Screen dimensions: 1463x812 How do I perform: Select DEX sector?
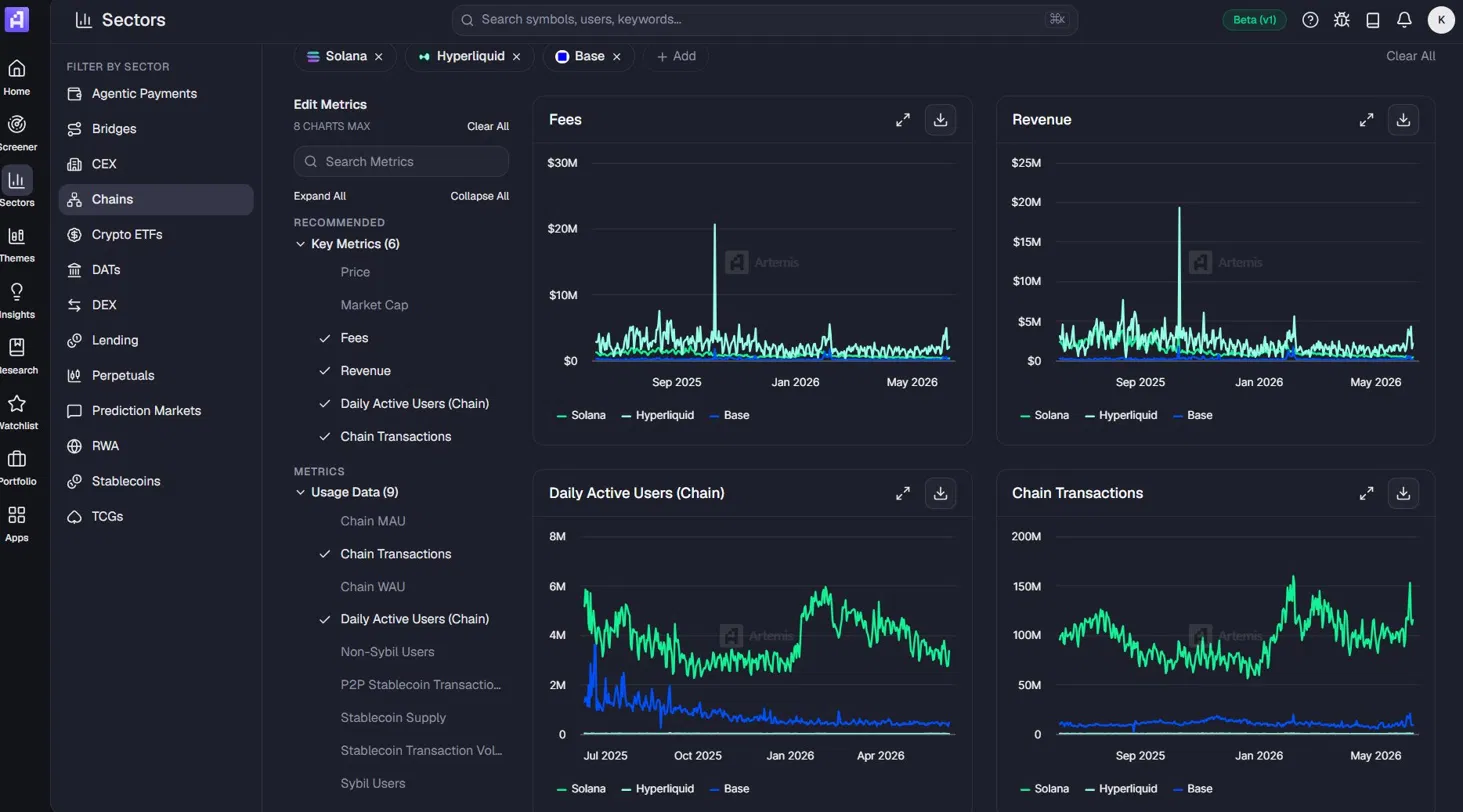[x=156, y=305]
